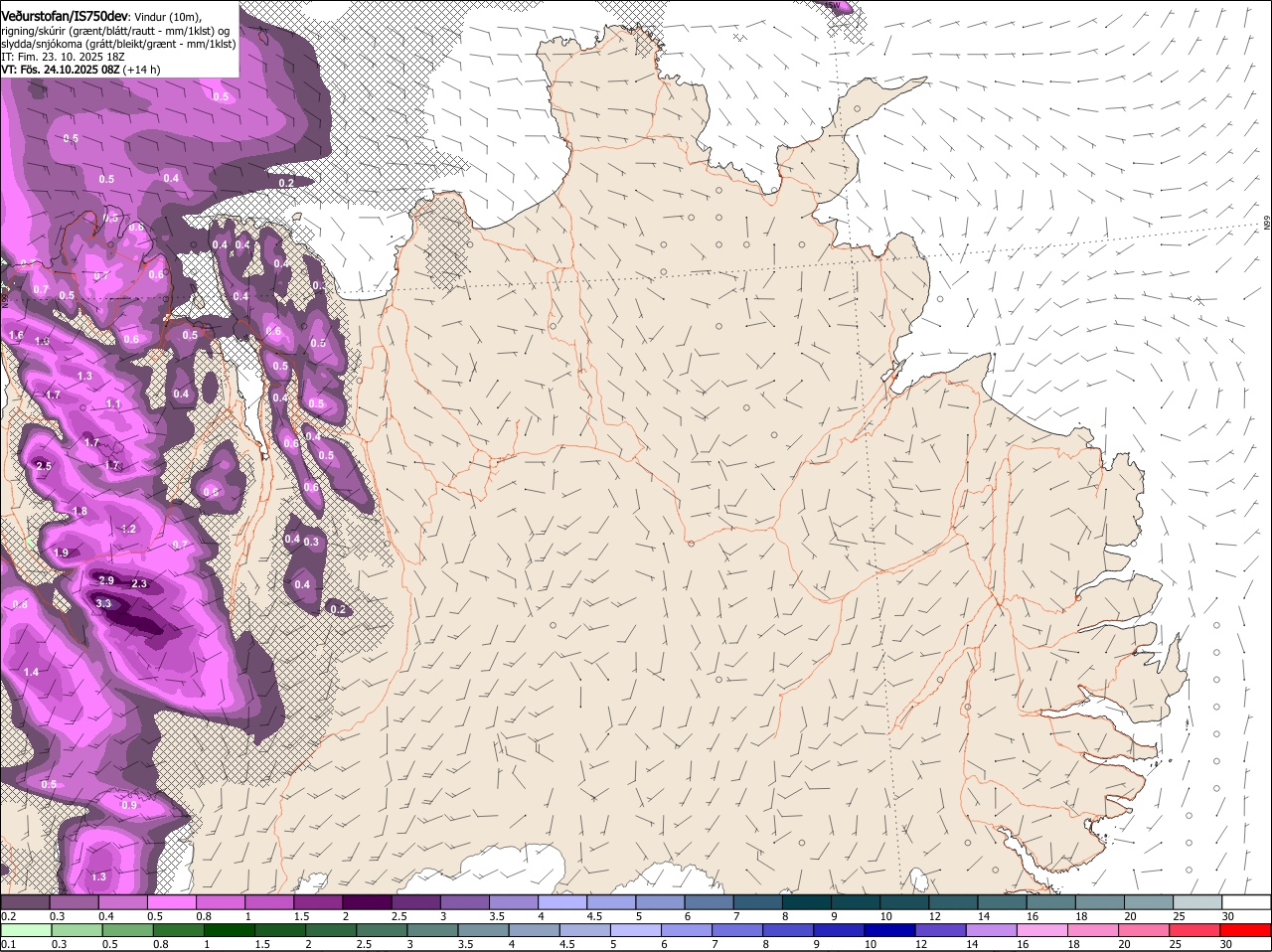This screenshot has width=1272, height=952.
Task: Click the dark teal swatch between 8 and 9
Action: click(807, 901)
